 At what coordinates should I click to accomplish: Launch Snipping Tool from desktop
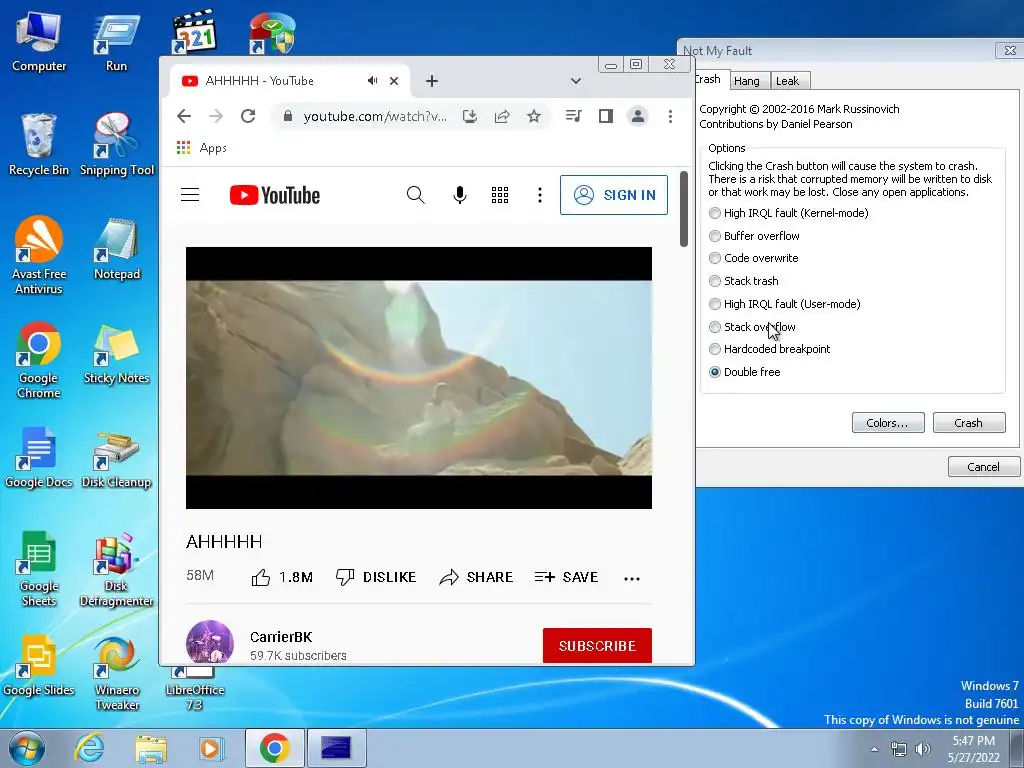click(x=116, y=145)
